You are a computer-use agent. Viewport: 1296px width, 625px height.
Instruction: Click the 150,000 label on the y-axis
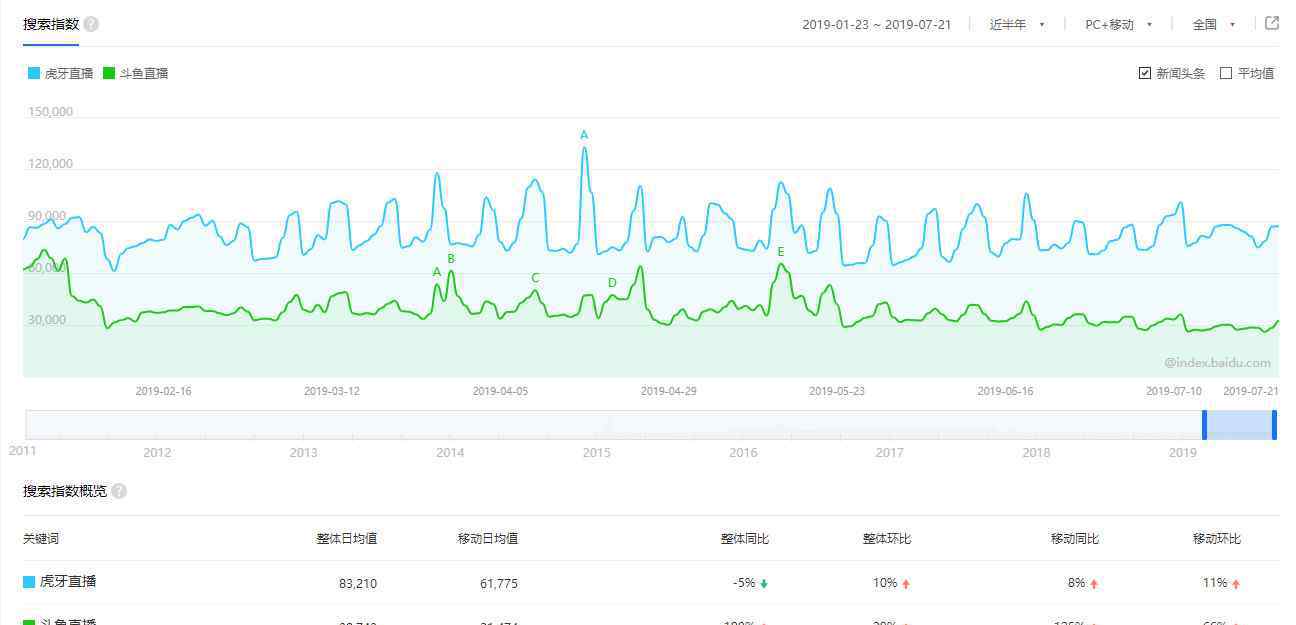(51, 112)
